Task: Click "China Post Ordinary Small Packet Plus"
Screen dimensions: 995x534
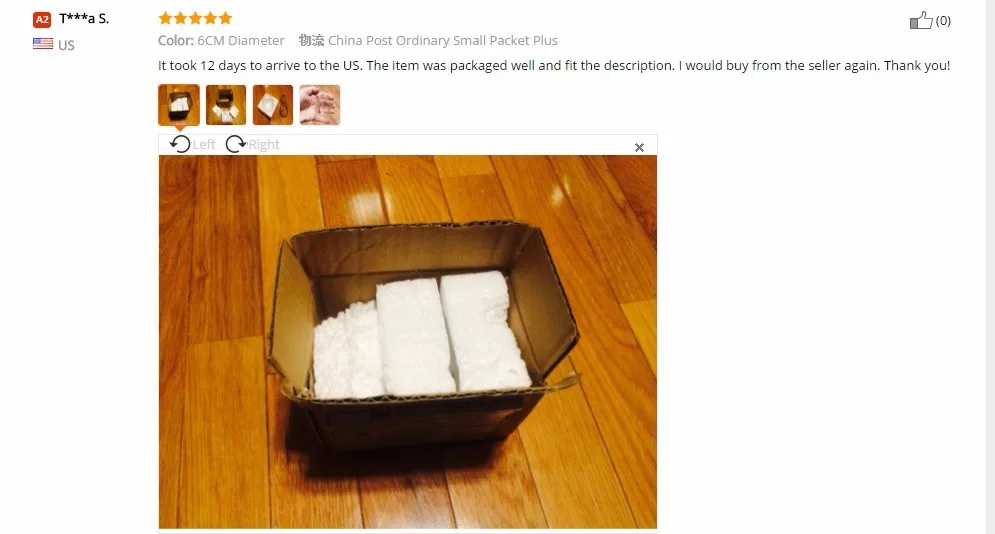Action: (443, 41)
